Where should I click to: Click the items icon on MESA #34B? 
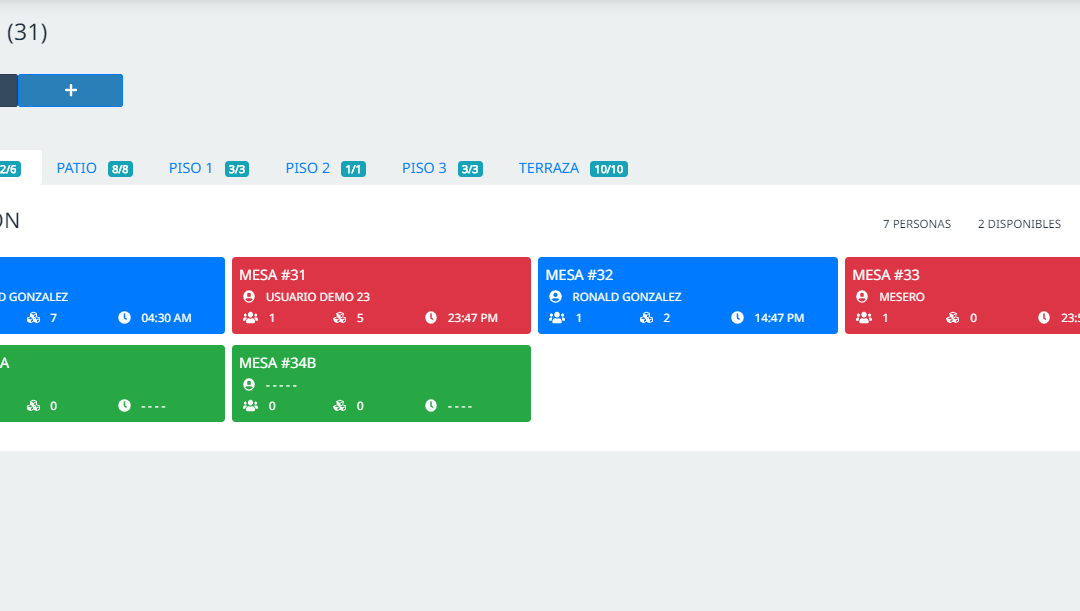(x=339, y=406)
